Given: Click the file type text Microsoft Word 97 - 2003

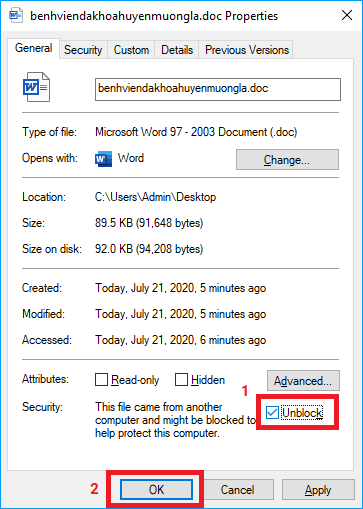Looking at the screenshot, I should [181, 132].
